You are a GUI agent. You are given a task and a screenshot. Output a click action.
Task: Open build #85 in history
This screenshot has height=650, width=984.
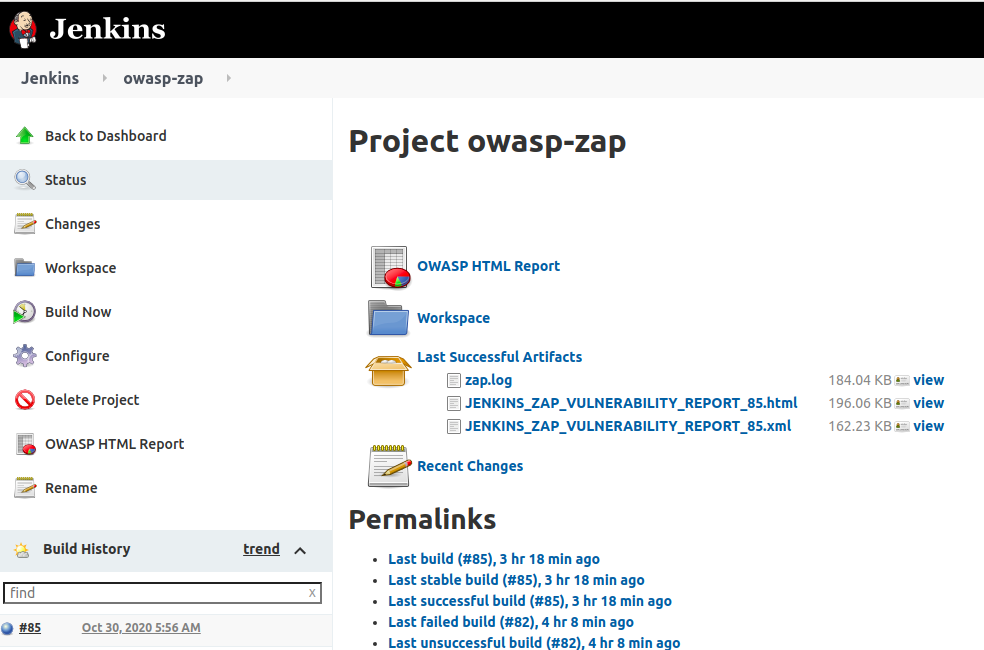point(30,627)
